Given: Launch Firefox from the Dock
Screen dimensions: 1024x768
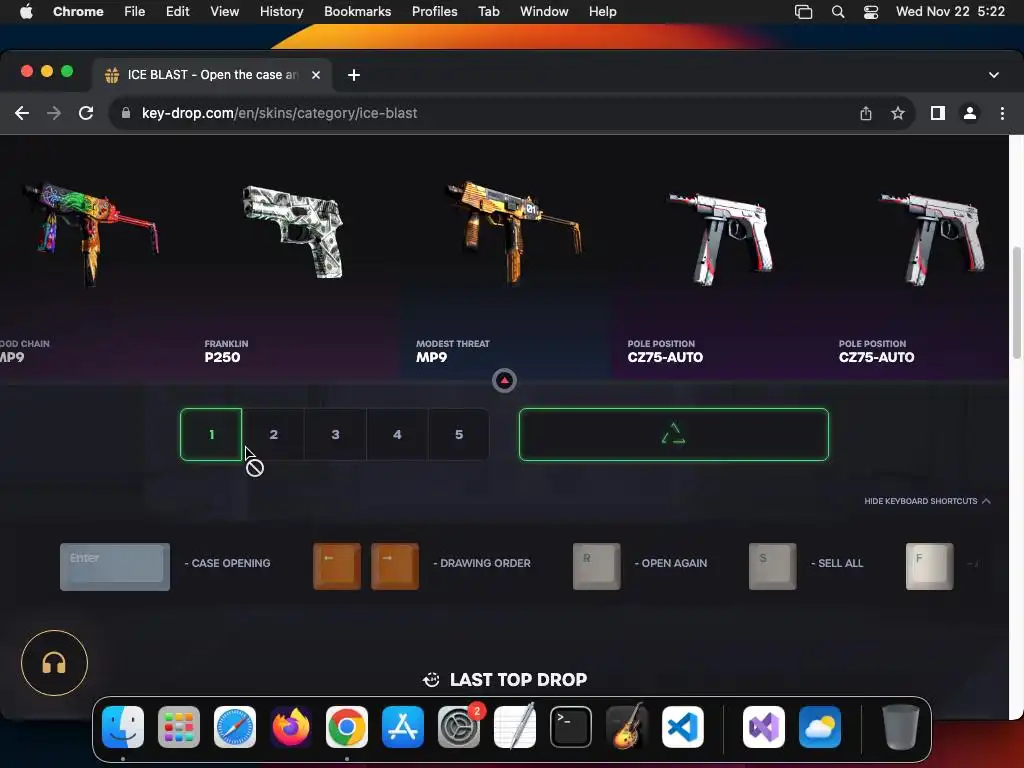Looking at the screenshot, I should pos(291,727).
